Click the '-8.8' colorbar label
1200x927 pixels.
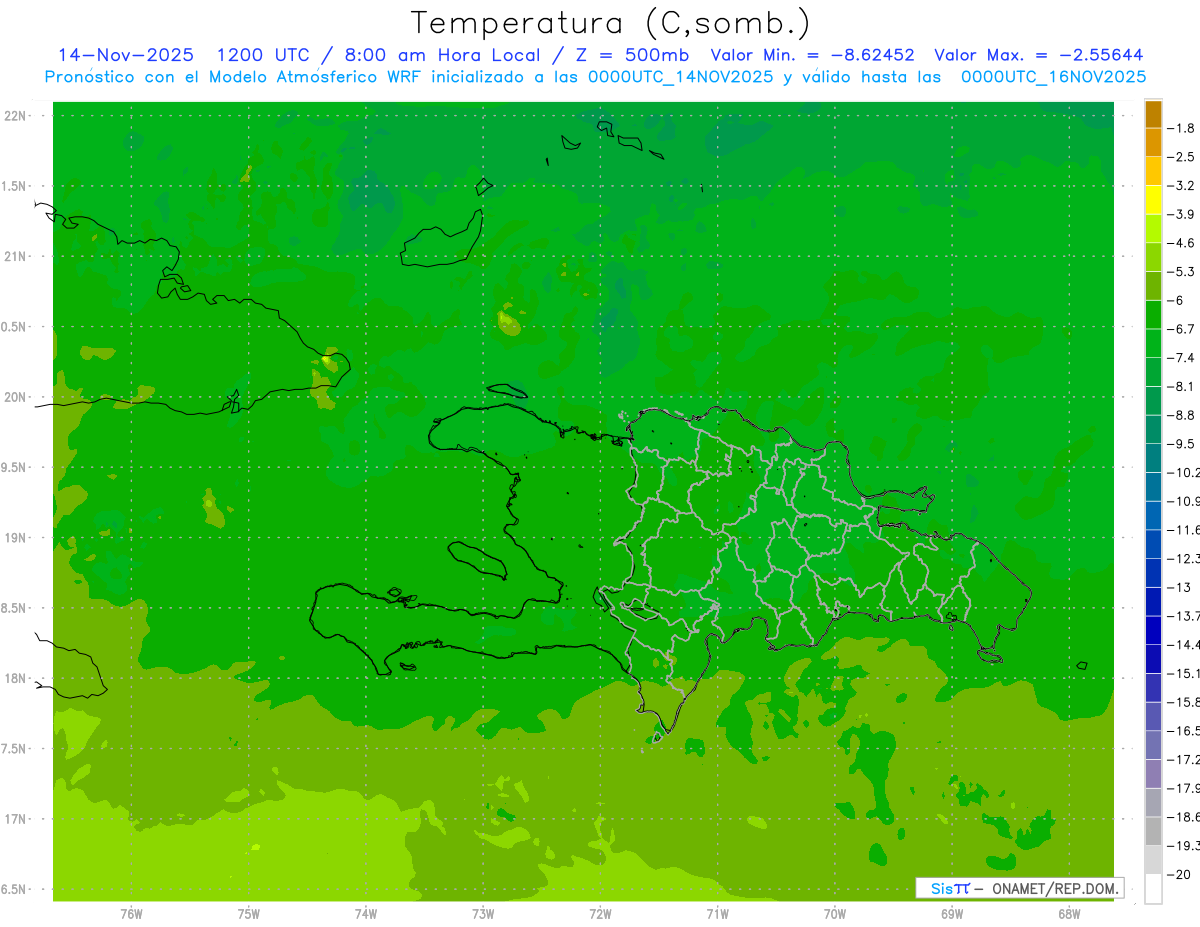click(1181, 415)
